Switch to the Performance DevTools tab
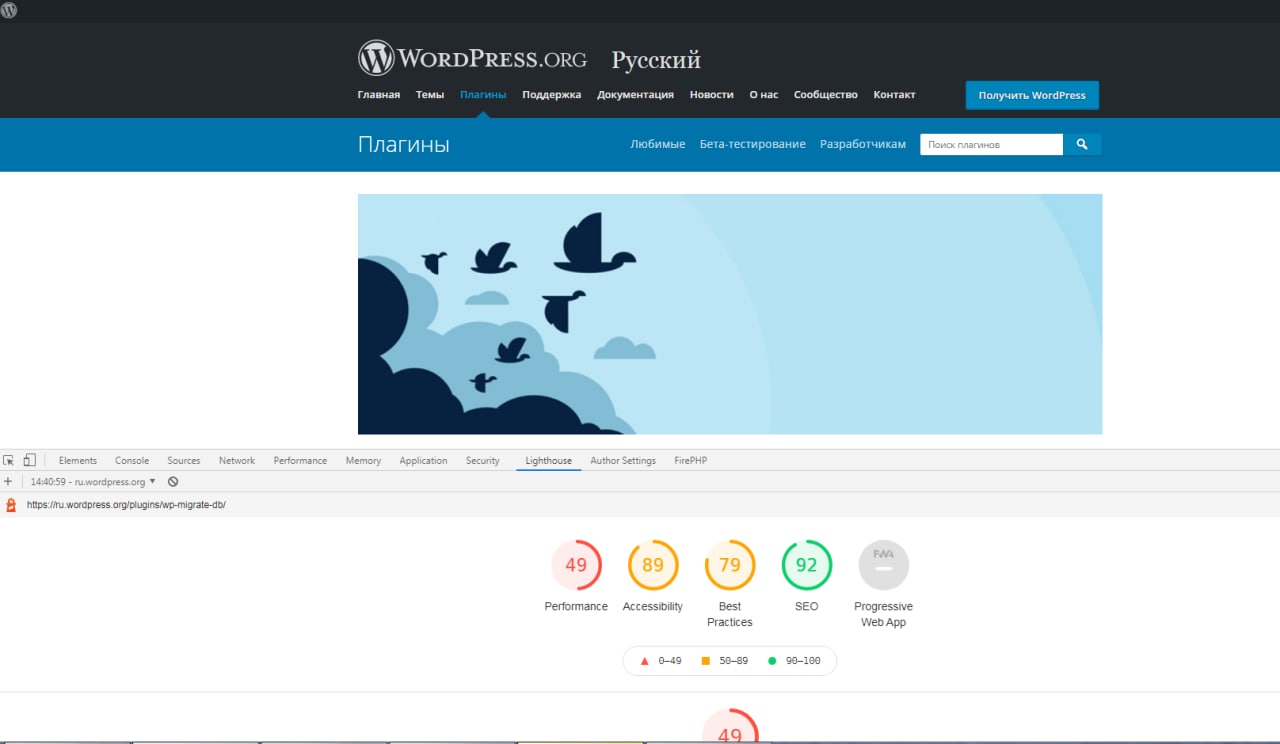Viewport: 1280px width, 744px height. pyautogui.click(x=300, y=461)
